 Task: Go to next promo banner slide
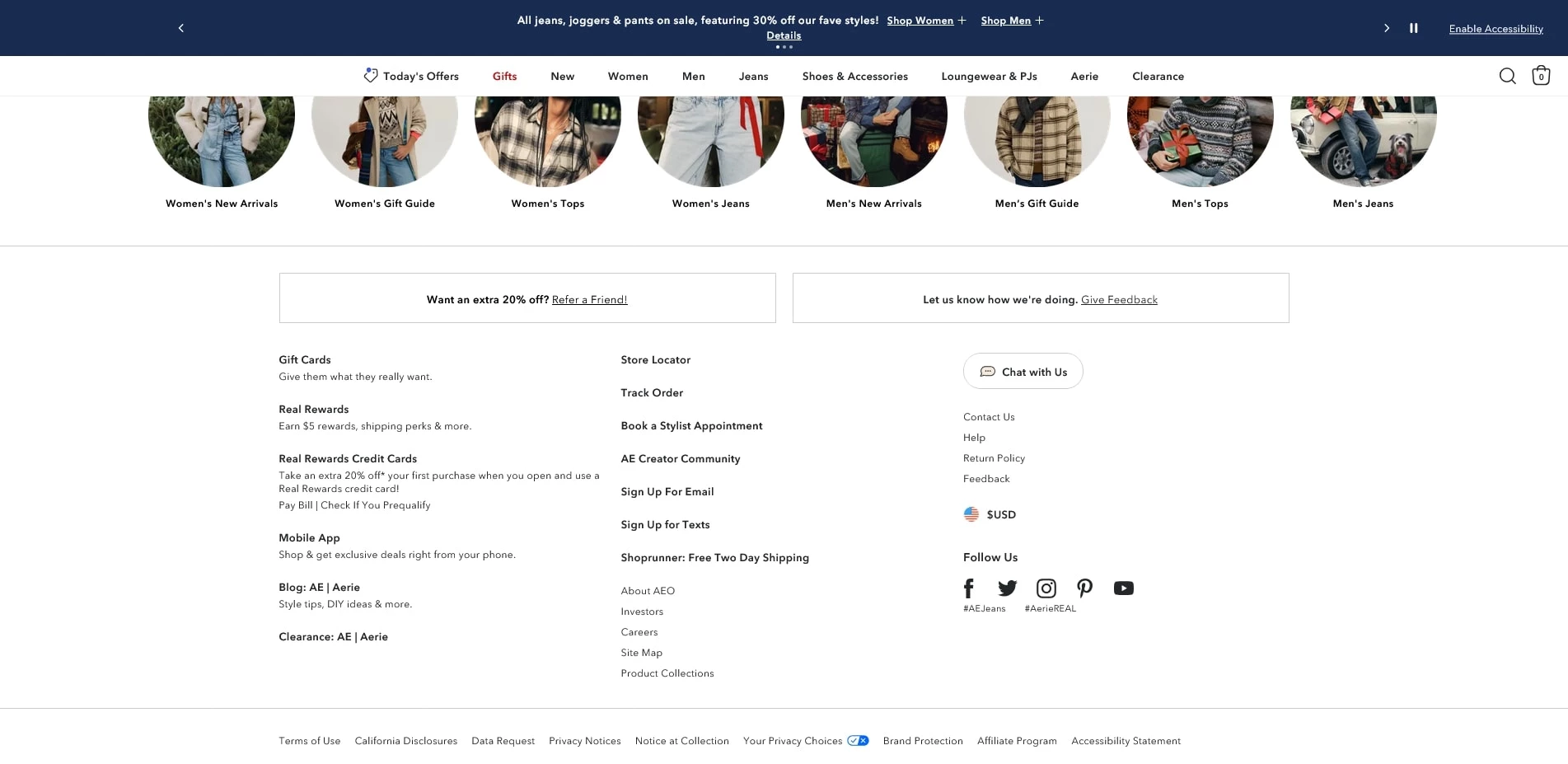pyautogui.click(x=1387, y=28)
